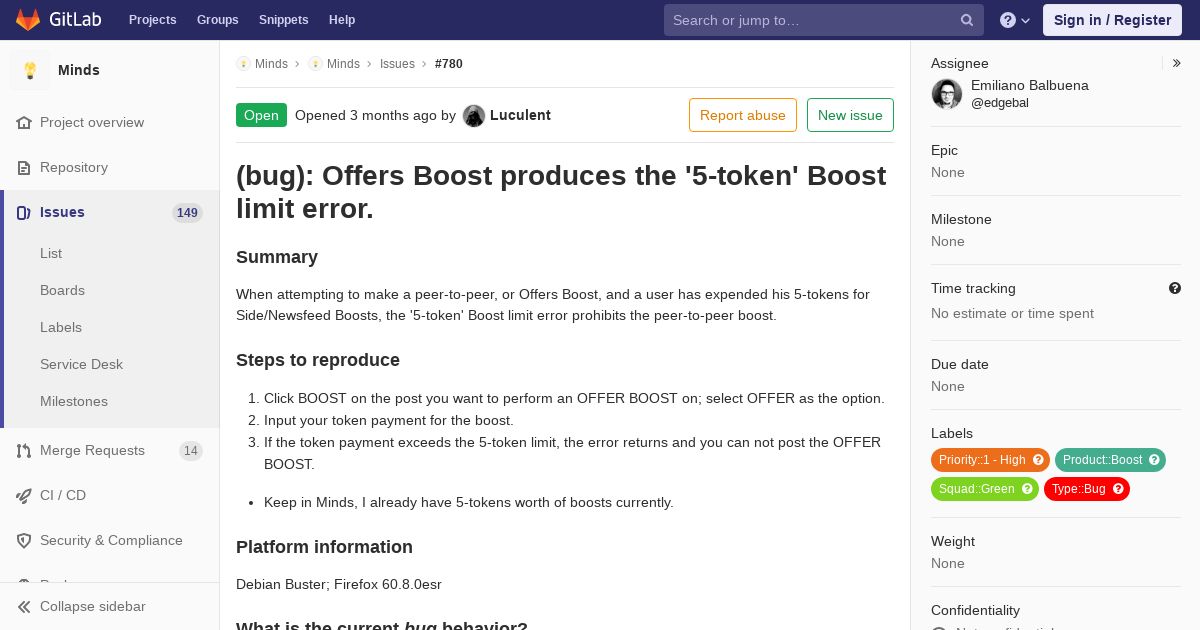Image resolution: width=1200 pixels, height=630 pixels.
Task: Click help icon on Squad::Green label
Action: [x=1027, y=489]
